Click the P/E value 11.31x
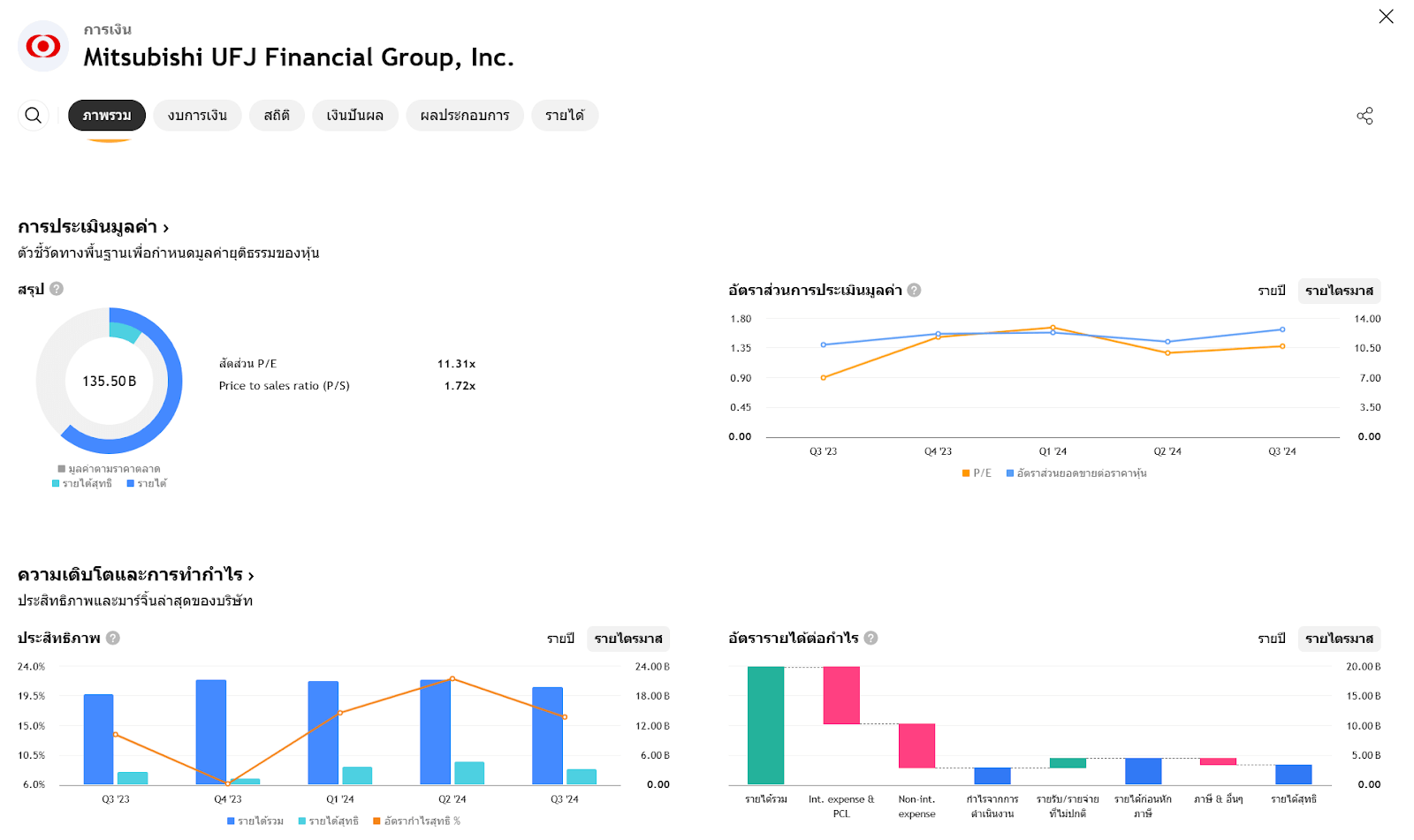 (456, 364)
